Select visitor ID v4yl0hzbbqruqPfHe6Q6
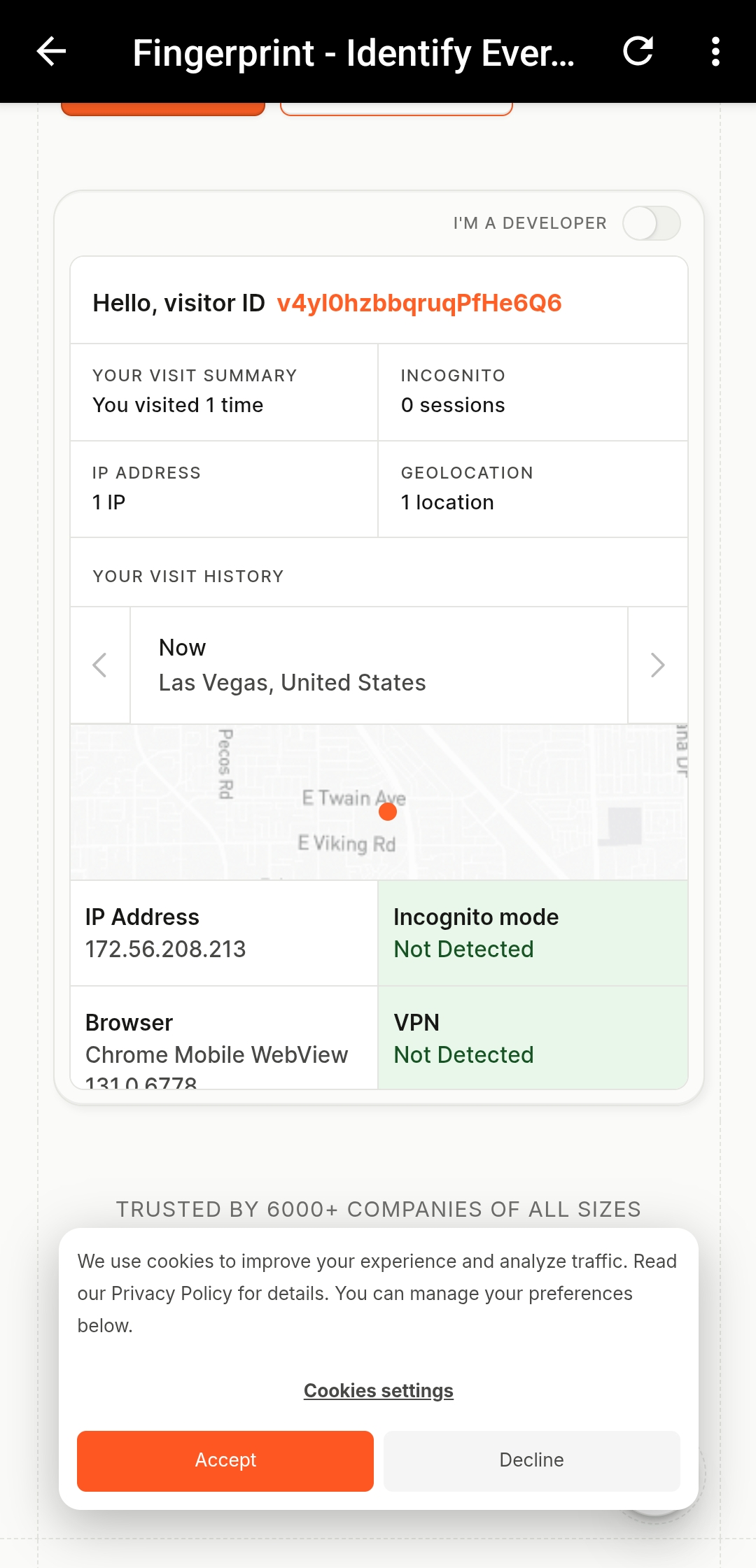Screen dimensions: 756x1568 pyautogui.click(x=419, y=303)
